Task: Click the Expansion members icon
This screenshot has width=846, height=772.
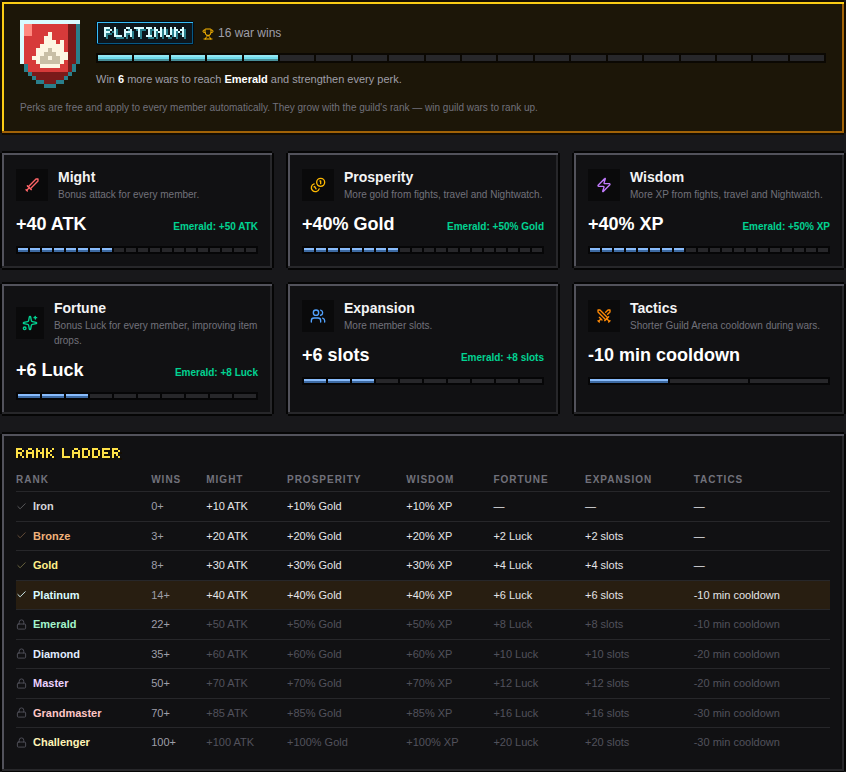Action: pos(318,316)
